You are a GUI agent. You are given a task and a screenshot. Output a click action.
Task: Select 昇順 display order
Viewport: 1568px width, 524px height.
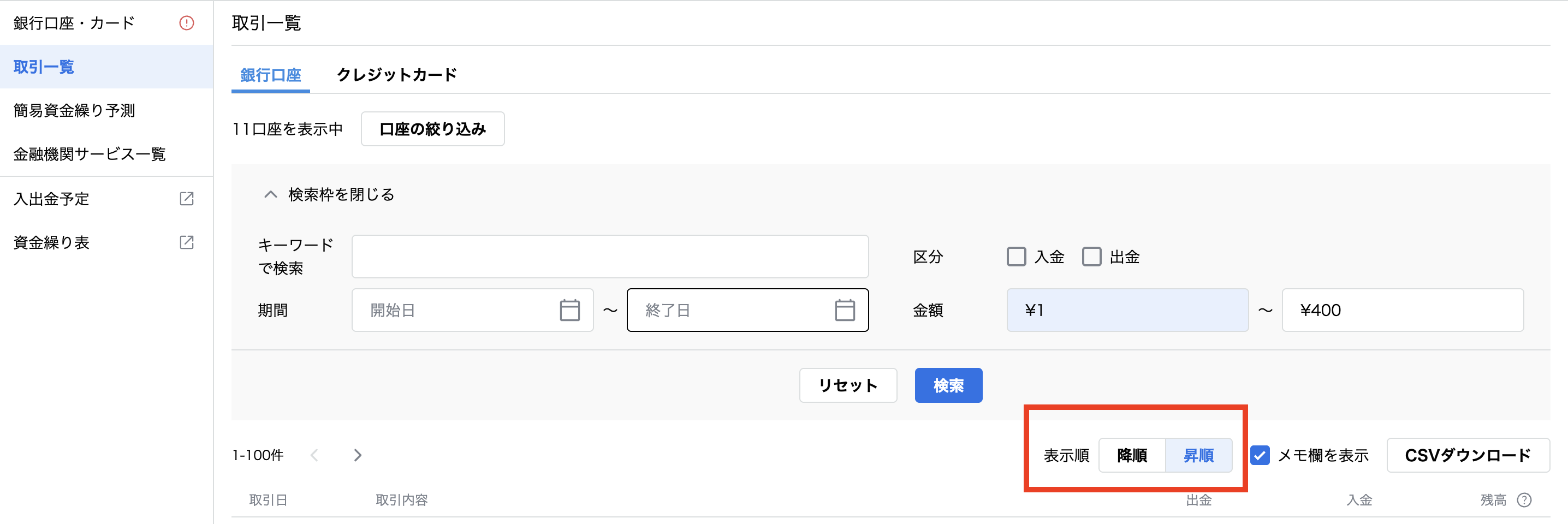tap(1198, 455)
